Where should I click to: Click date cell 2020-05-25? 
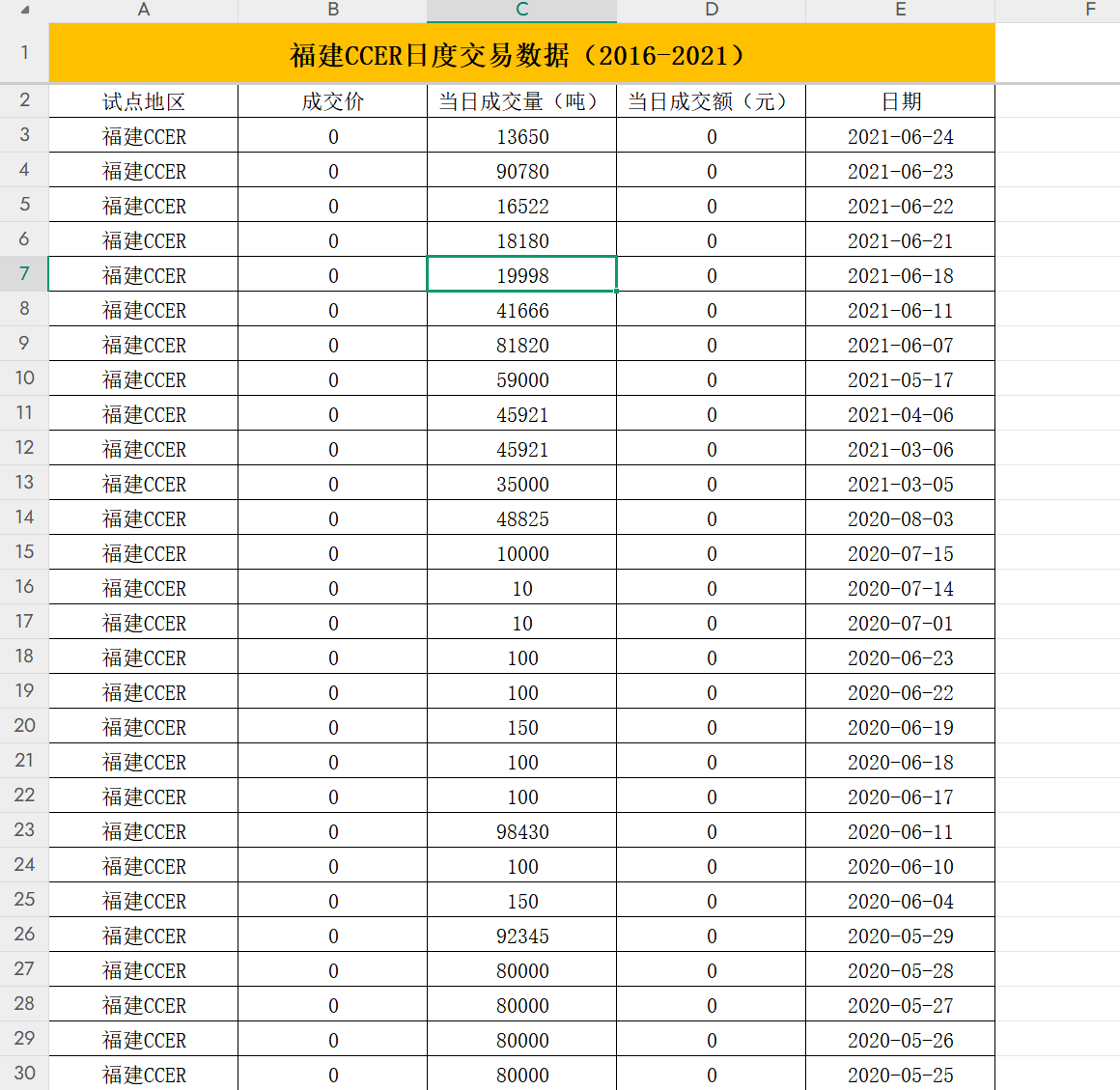[x=900, y=1075]
